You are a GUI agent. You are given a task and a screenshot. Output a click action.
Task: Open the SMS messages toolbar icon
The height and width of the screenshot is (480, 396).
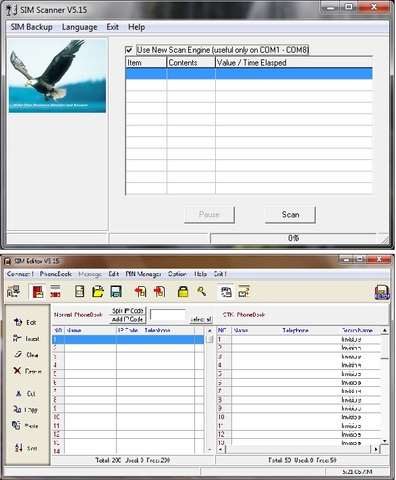click(55, 291)
